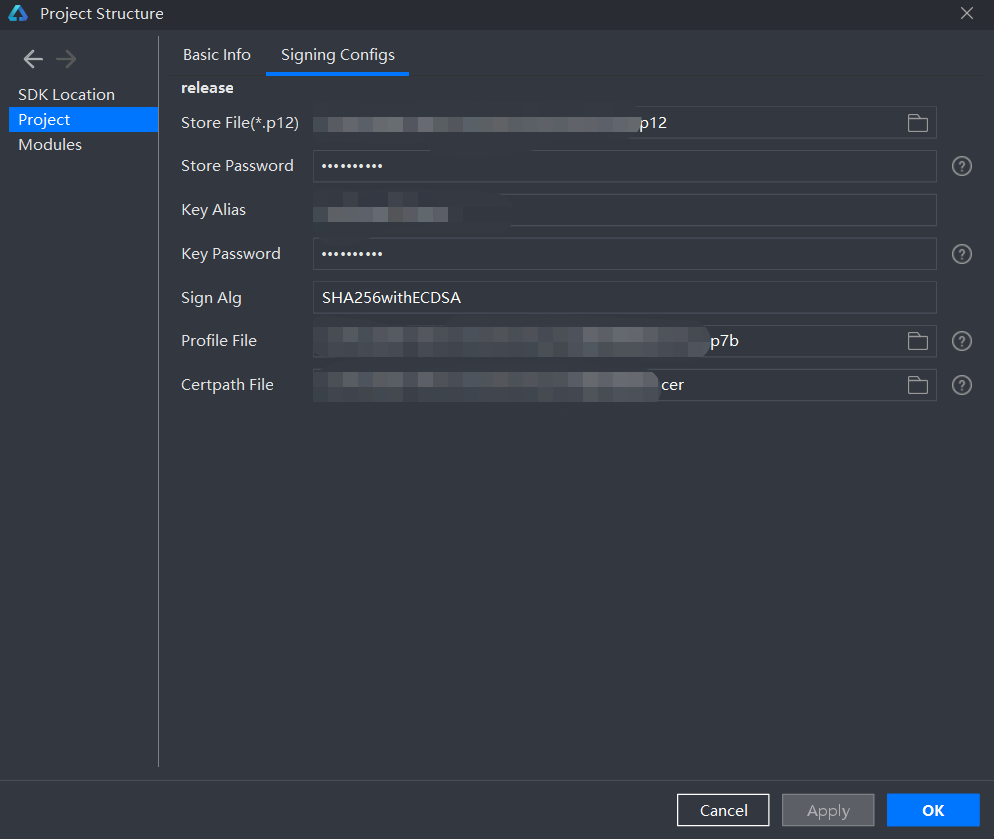Click the Cancel button
Screen dimensions: 994x839
723,810
